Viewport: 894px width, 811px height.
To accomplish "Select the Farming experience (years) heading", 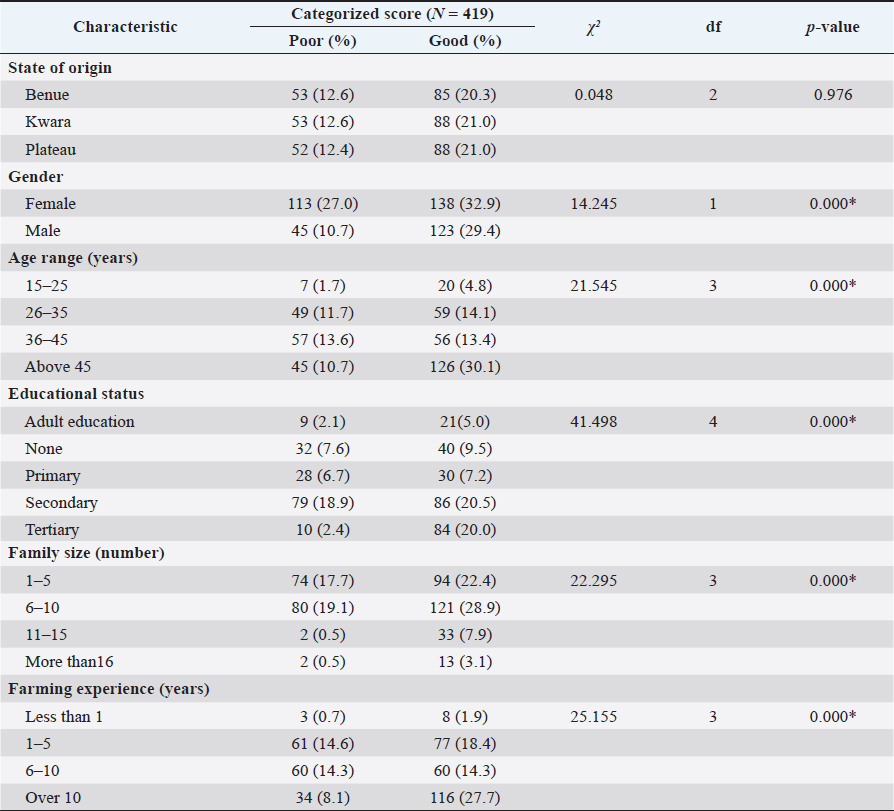I will pos(108,688).
